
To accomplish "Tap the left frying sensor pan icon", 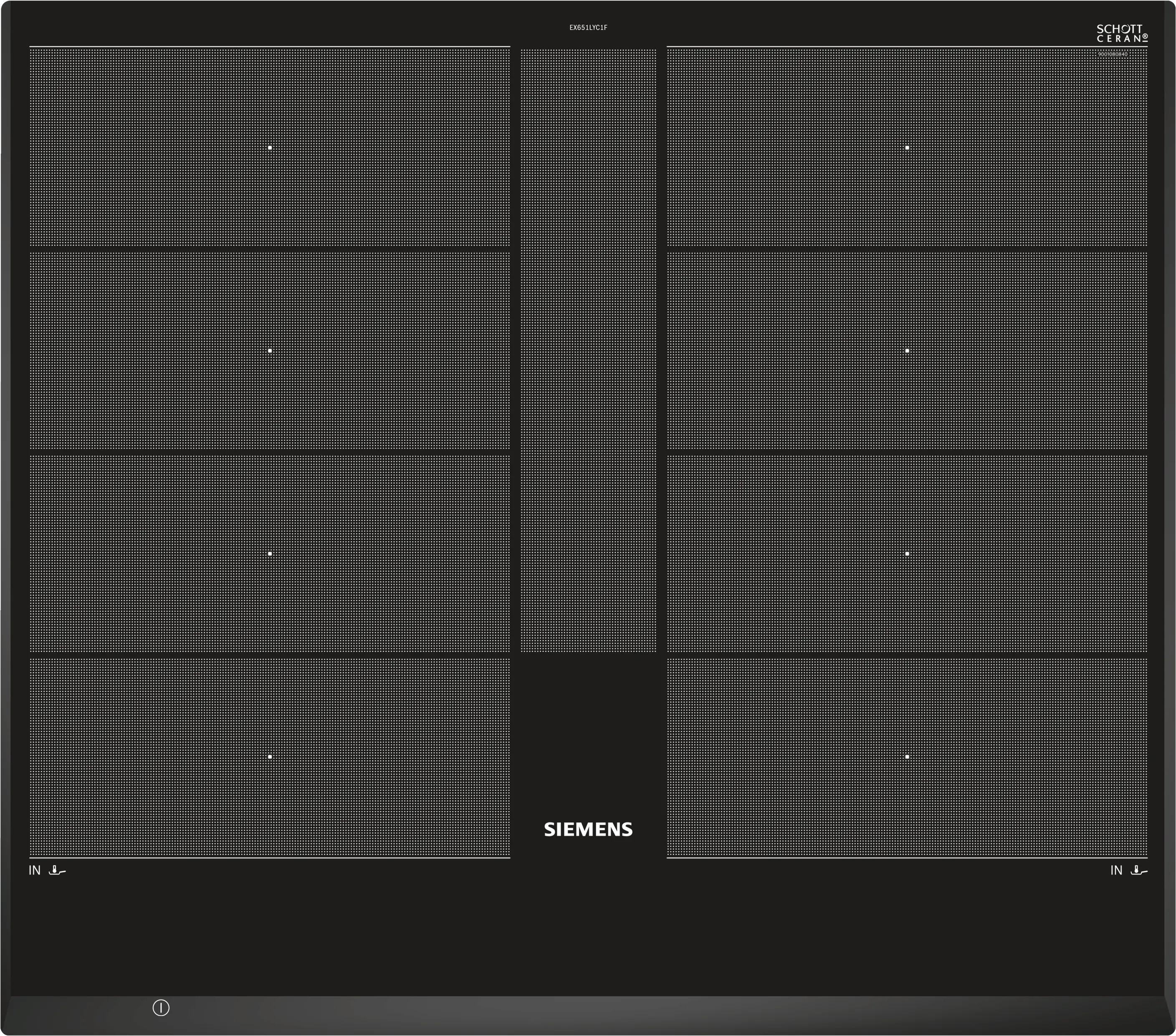I will coord(57,870).
